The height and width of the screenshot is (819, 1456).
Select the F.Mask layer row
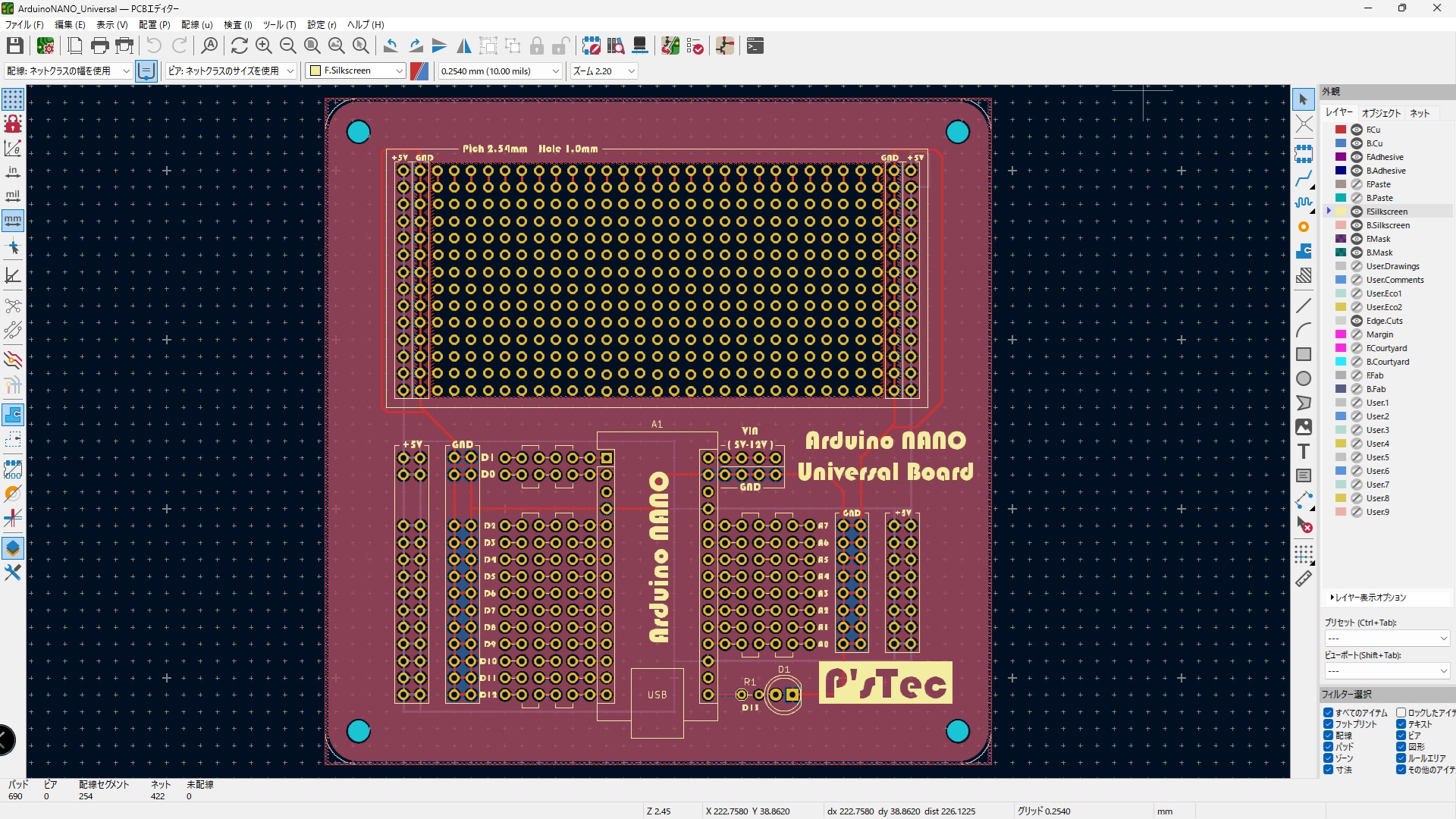point(1379,239)
